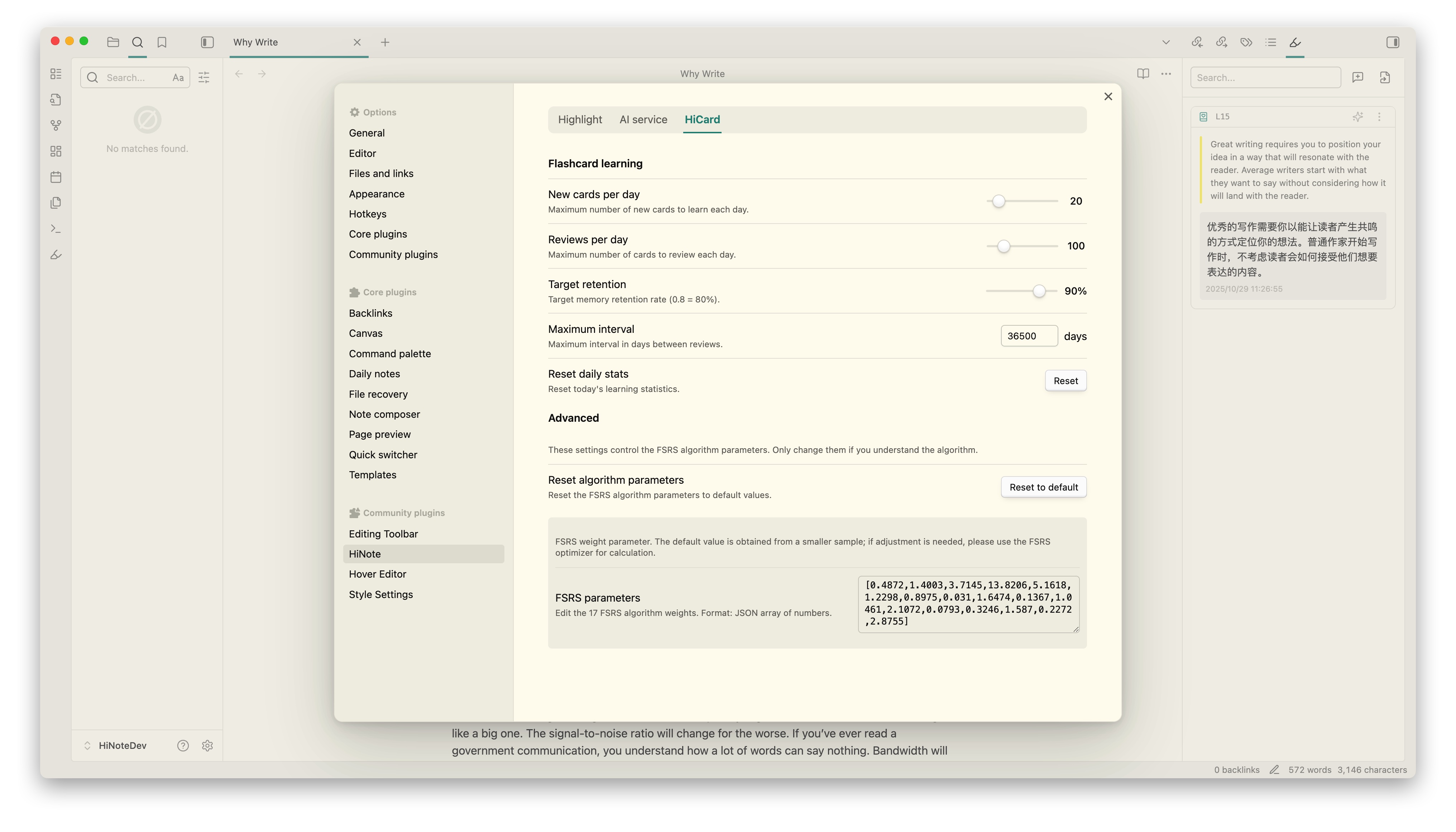Click the outline list icon

[1270, 42]
